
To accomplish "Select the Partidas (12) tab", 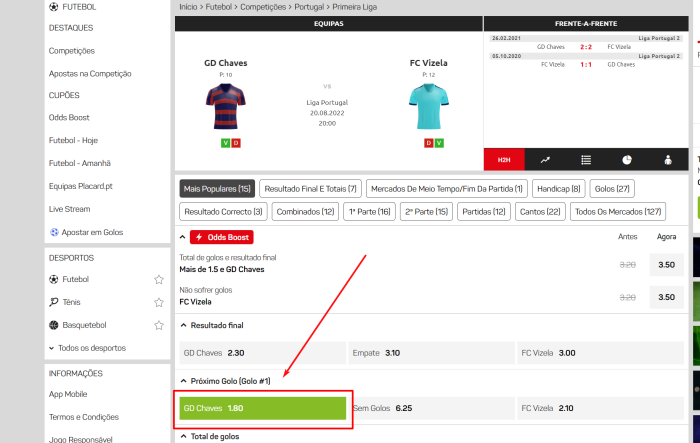I will (484, 212).
